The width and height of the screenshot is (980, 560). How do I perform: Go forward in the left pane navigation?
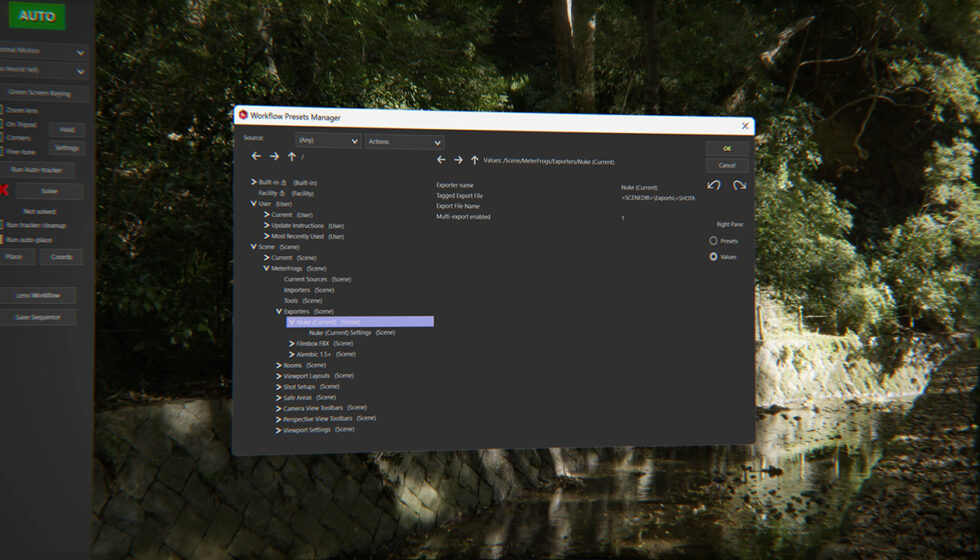[x=274, y=156]
